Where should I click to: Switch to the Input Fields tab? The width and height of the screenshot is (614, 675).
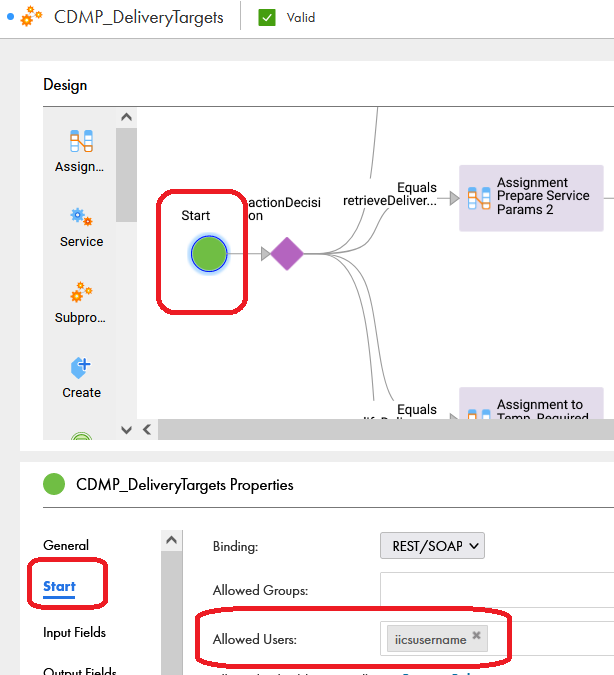74,632
